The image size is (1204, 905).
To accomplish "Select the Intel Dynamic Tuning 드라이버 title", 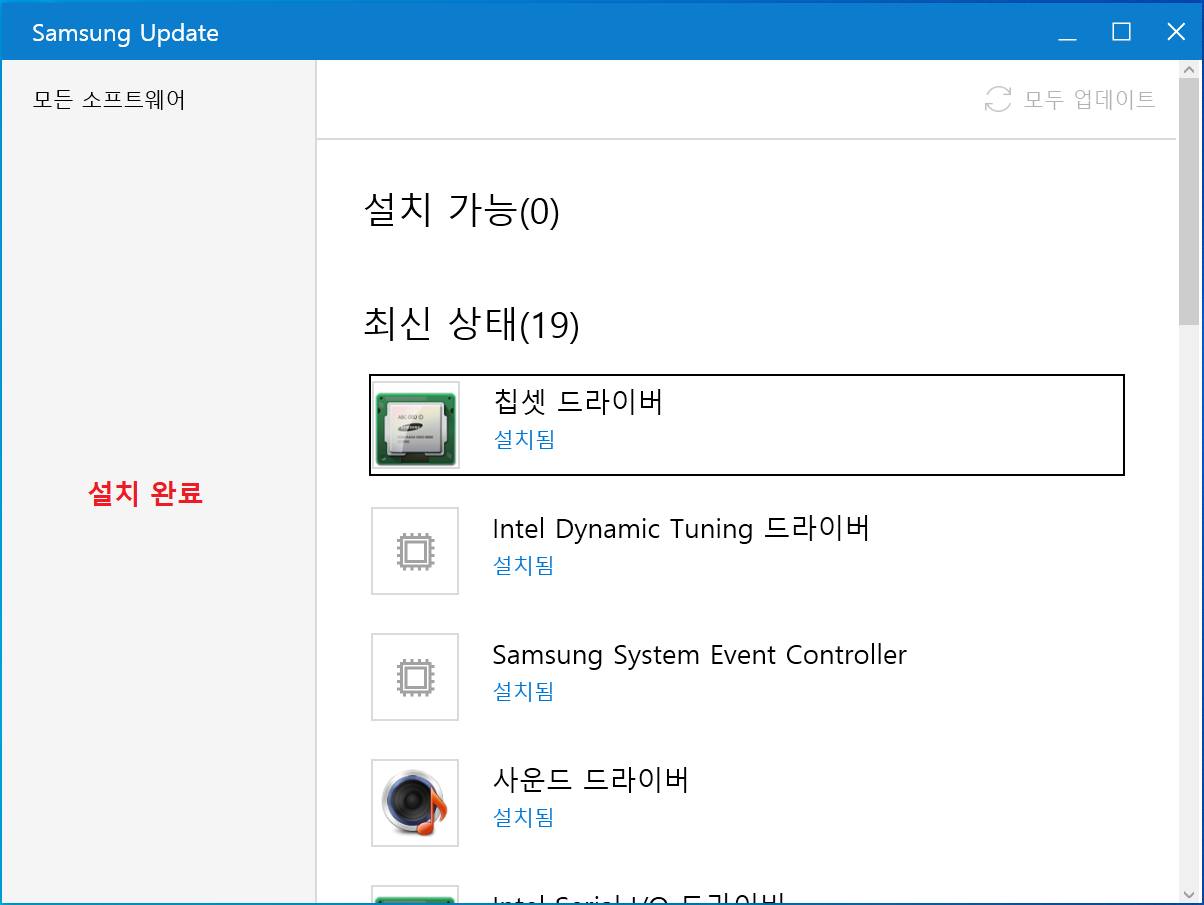I will coord(681,527).
